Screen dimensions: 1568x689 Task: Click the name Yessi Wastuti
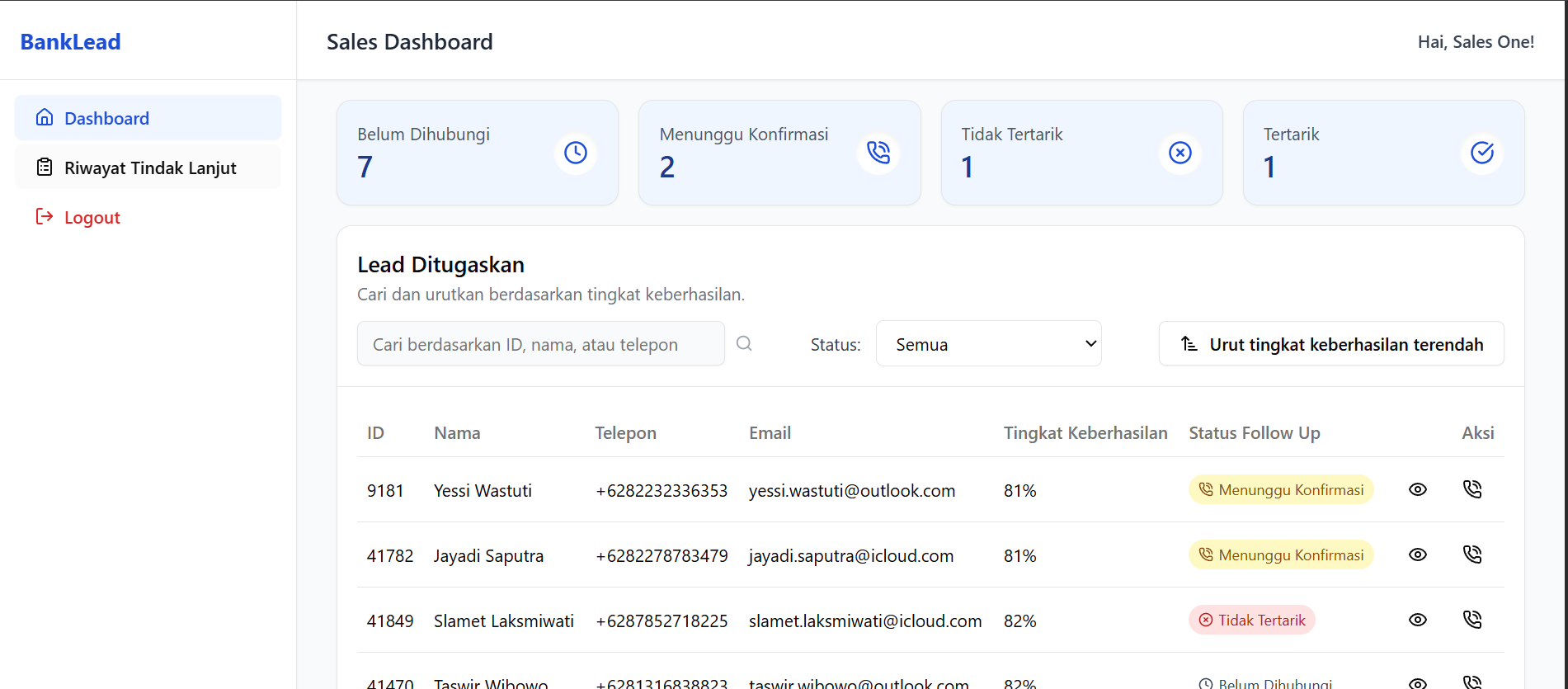point(483,490)
